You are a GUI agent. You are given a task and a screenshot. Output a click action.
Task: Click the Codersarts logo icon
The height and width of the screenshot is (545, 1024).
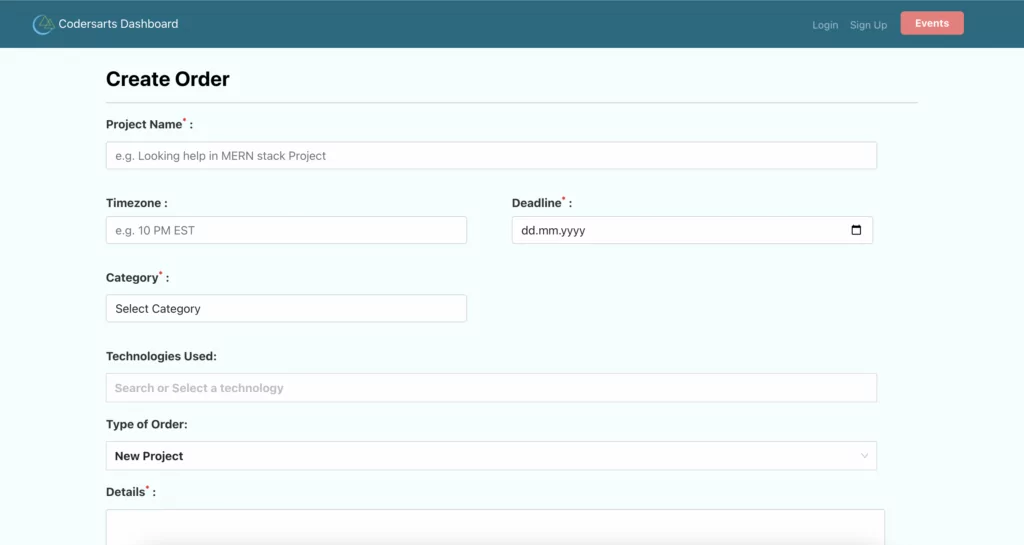point(43,24)
